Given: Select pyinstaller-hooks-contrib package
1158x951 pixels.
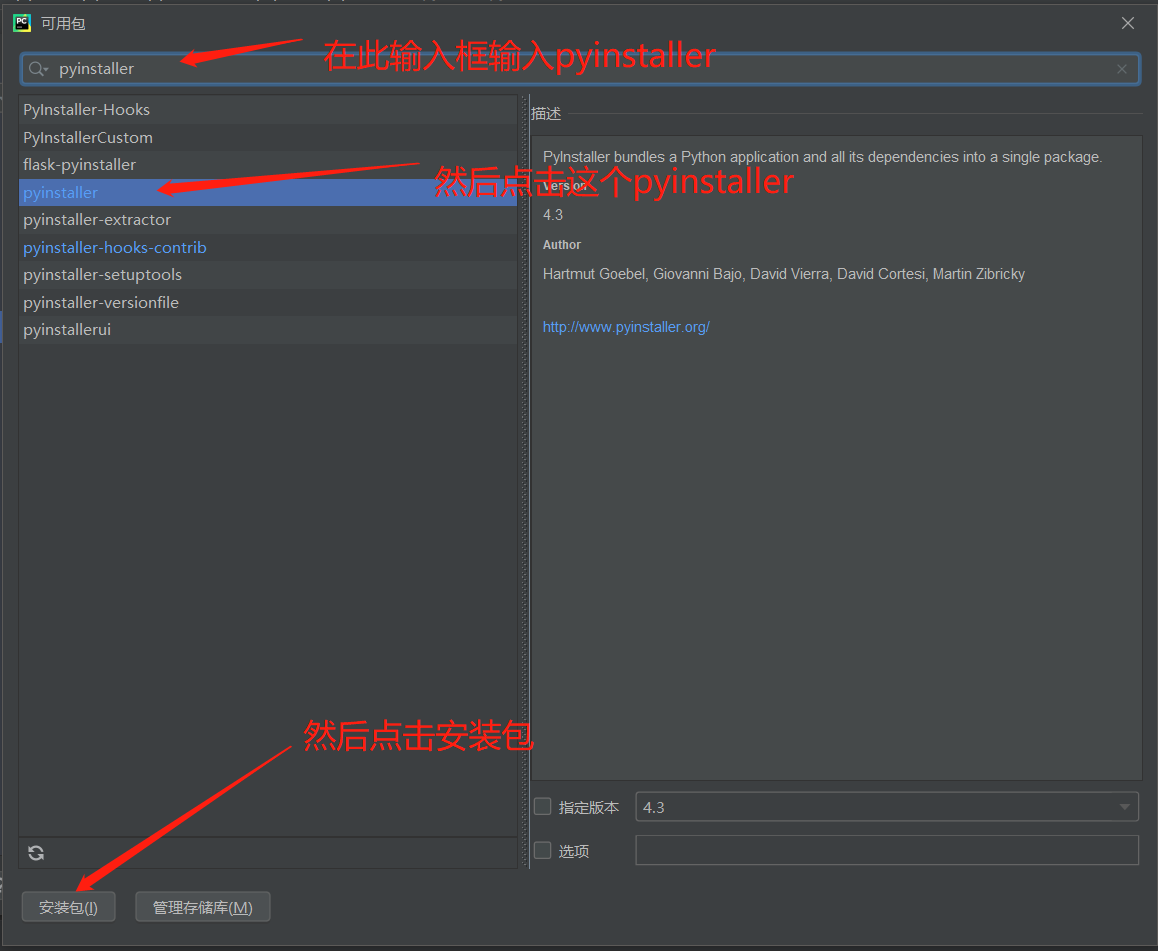Looking at the screenshot, I should 267,247.
